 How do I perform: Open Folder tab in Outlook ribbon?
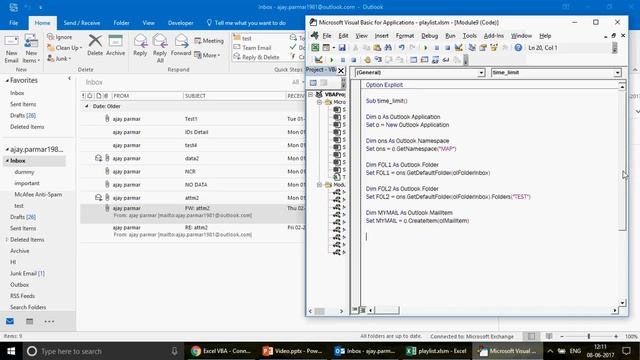point(121,23)
